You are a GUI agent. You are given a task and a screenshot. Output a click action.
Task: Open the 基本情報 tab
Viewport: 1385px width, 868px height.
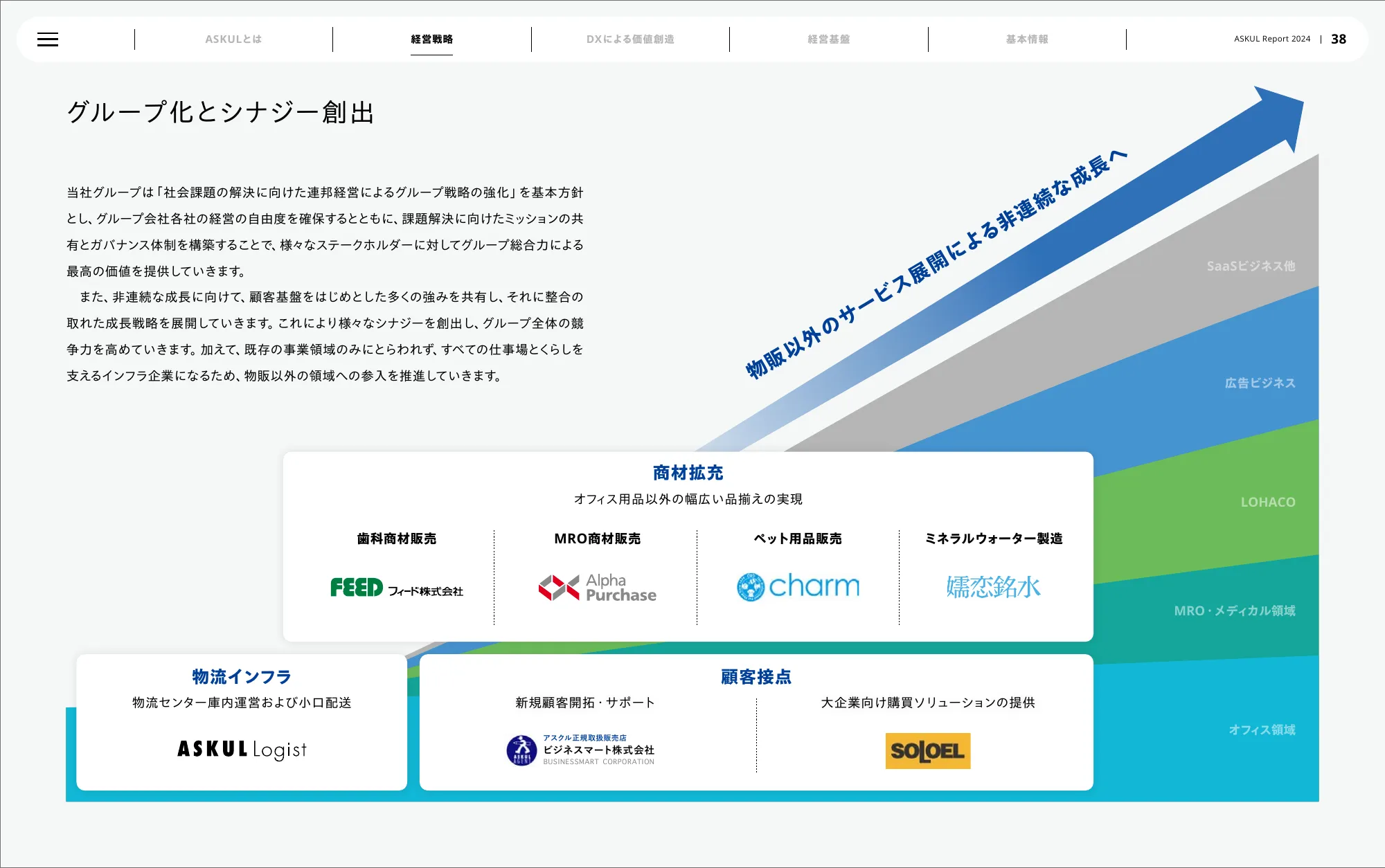click(x=1027, y=39)
